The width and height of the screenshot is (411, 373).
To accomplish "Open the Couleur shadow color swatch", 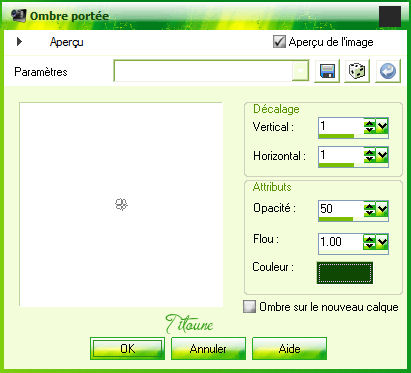I will [345, 273].
